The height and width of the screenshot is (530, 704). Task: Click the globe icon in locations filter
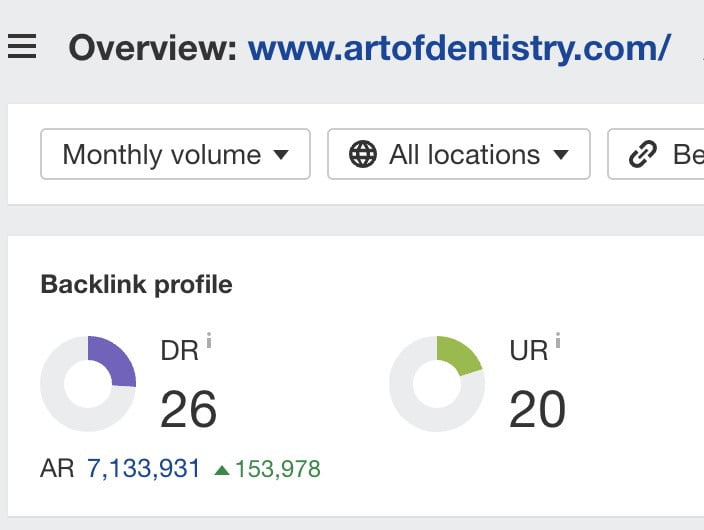pyautogui.click(x=363, y=154)
